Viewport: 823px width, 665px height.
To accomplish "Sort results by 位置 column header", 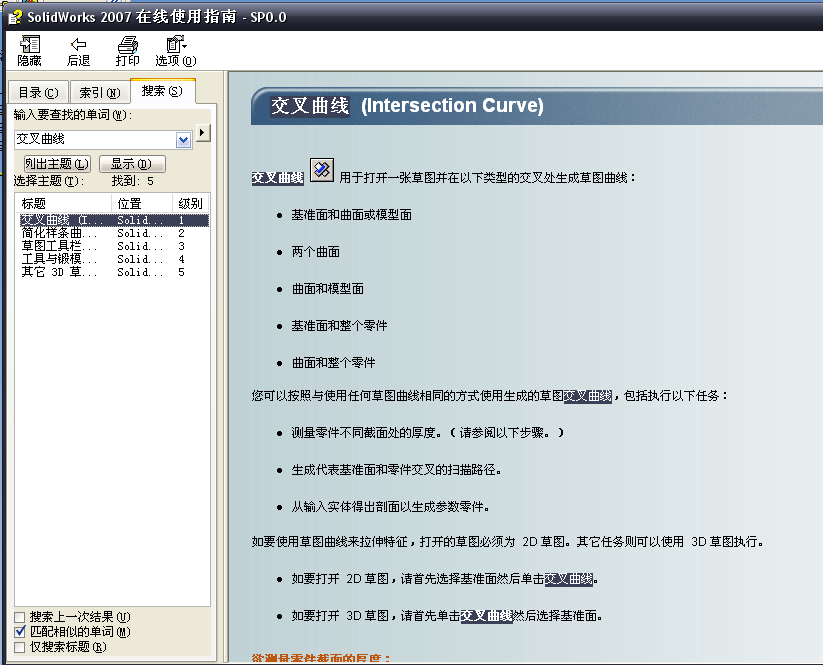I will (142, 203).
